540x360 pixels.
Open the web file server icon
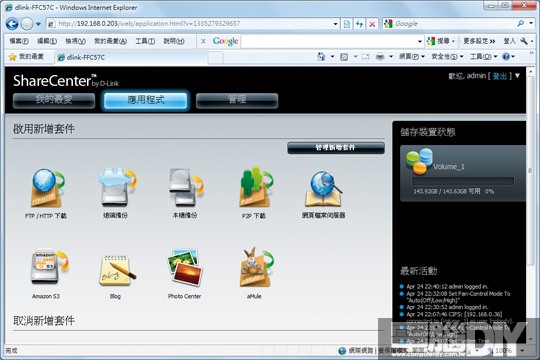point(324,188)
